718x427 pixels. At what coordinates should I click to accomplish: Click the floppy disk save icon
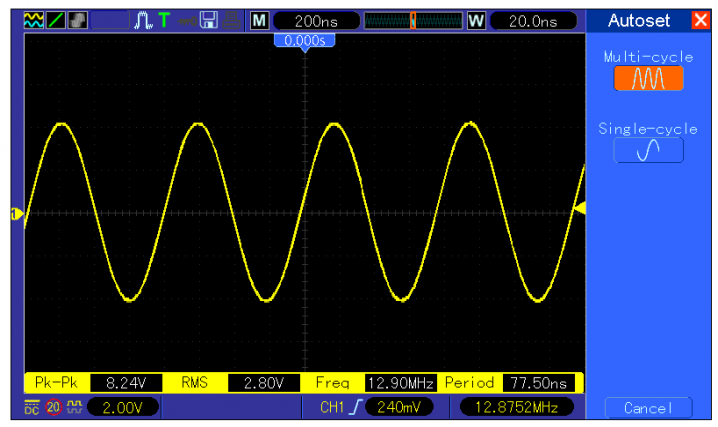[x=210, y=20]
